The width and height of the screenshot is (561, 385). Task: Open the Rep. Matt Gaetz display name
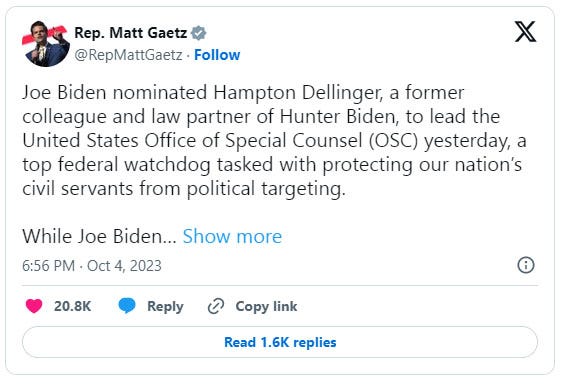coord(131,33)
